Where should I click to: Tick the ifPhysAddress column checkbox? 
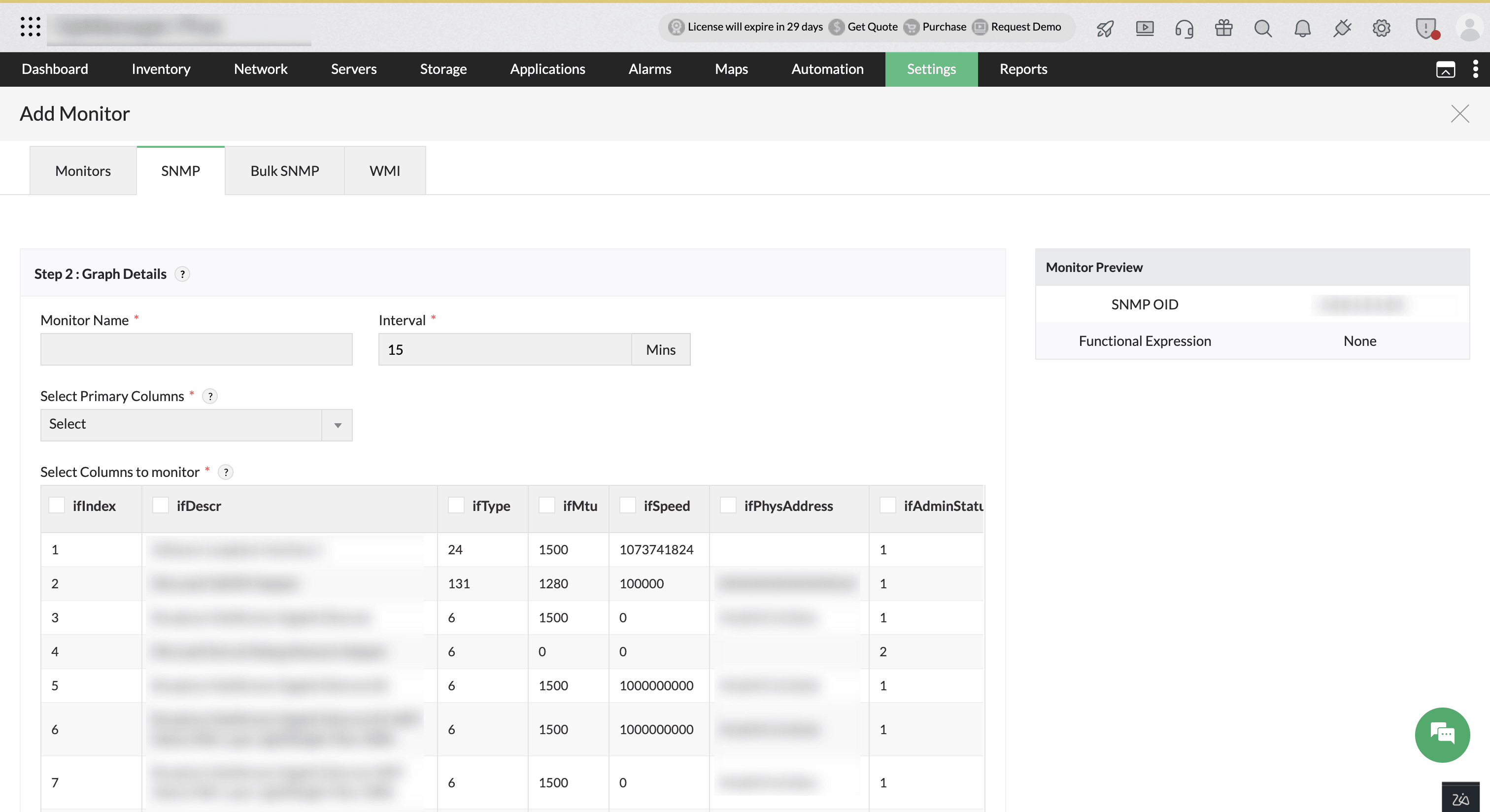728,505
